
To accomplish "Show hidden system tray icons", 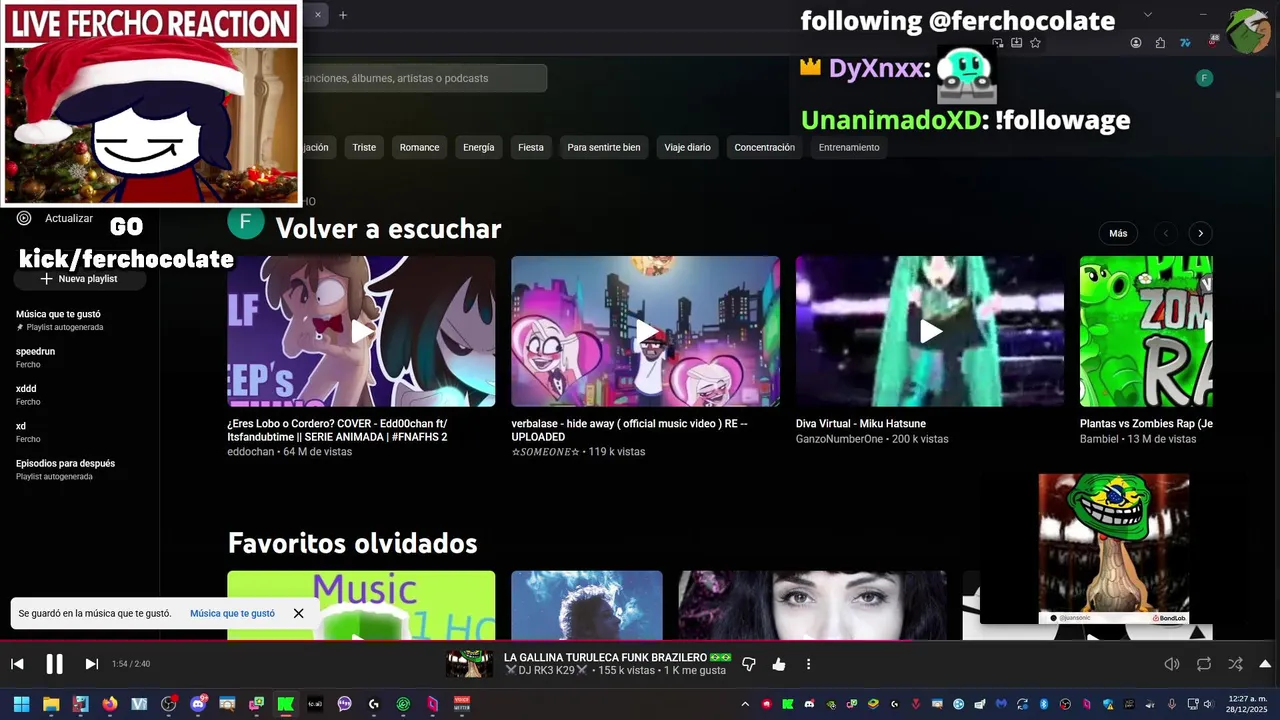I will click(x=745, y=704).
